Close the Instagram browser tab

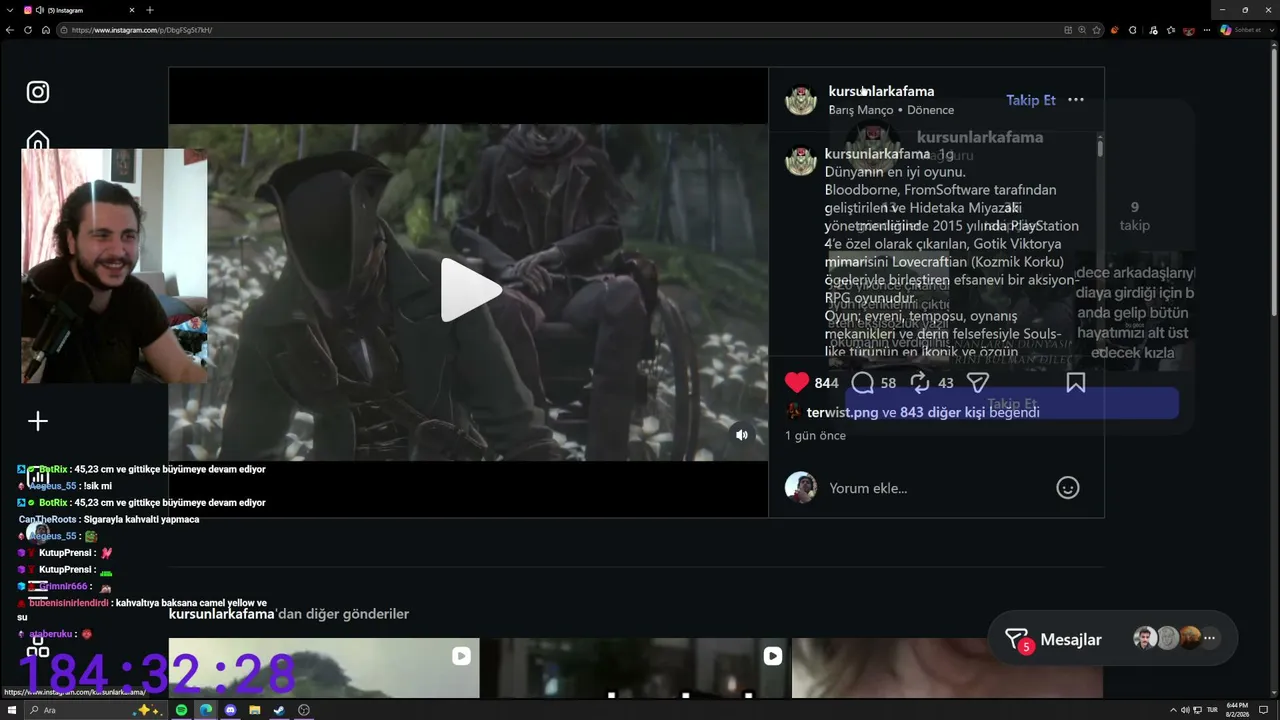pyautogui.click(x=132, y=10)
